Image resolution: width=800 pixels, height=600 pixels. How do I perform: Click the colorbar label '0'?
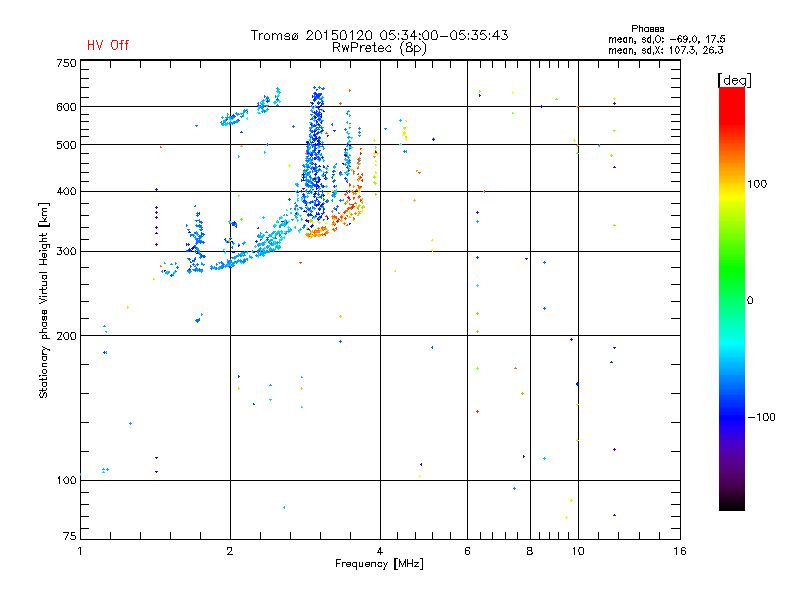pos(750,301)
